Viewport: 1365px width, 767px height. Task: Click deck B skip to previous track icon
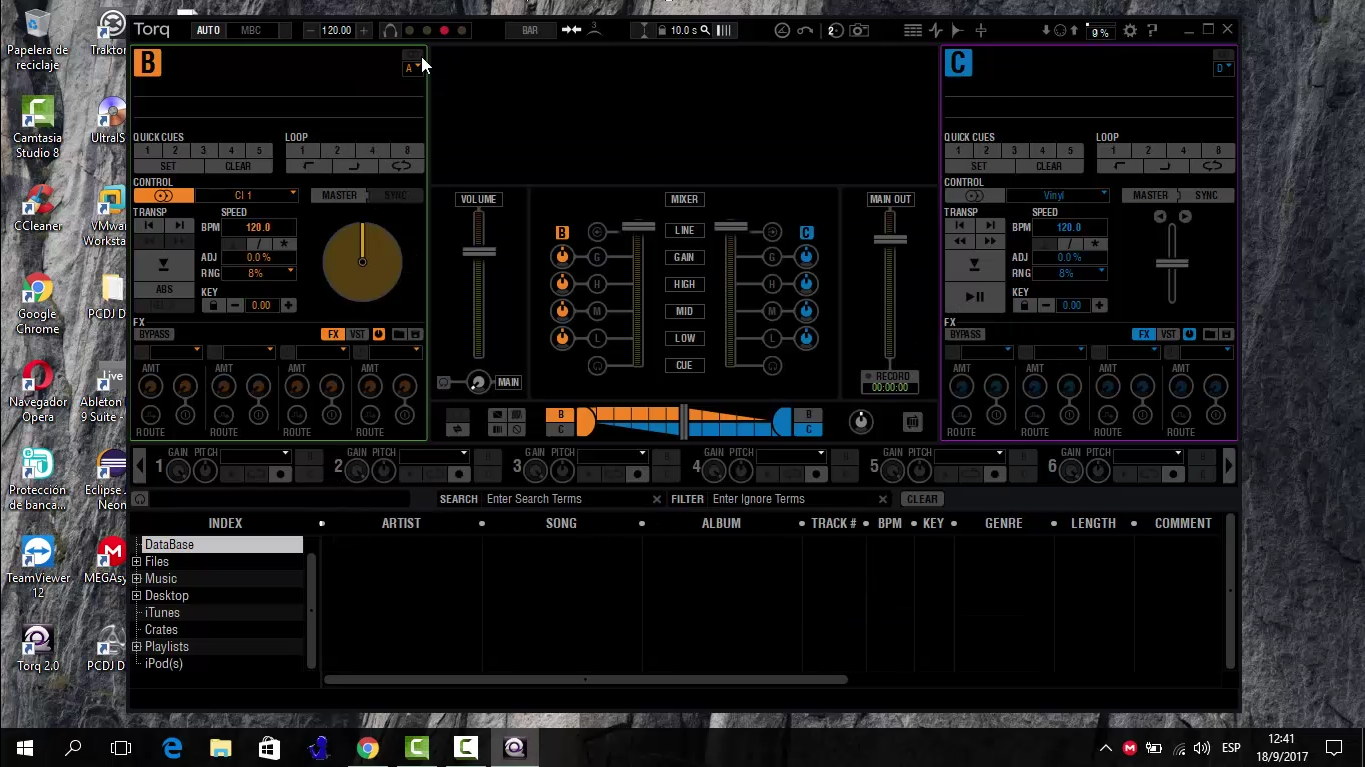(148, 226)
